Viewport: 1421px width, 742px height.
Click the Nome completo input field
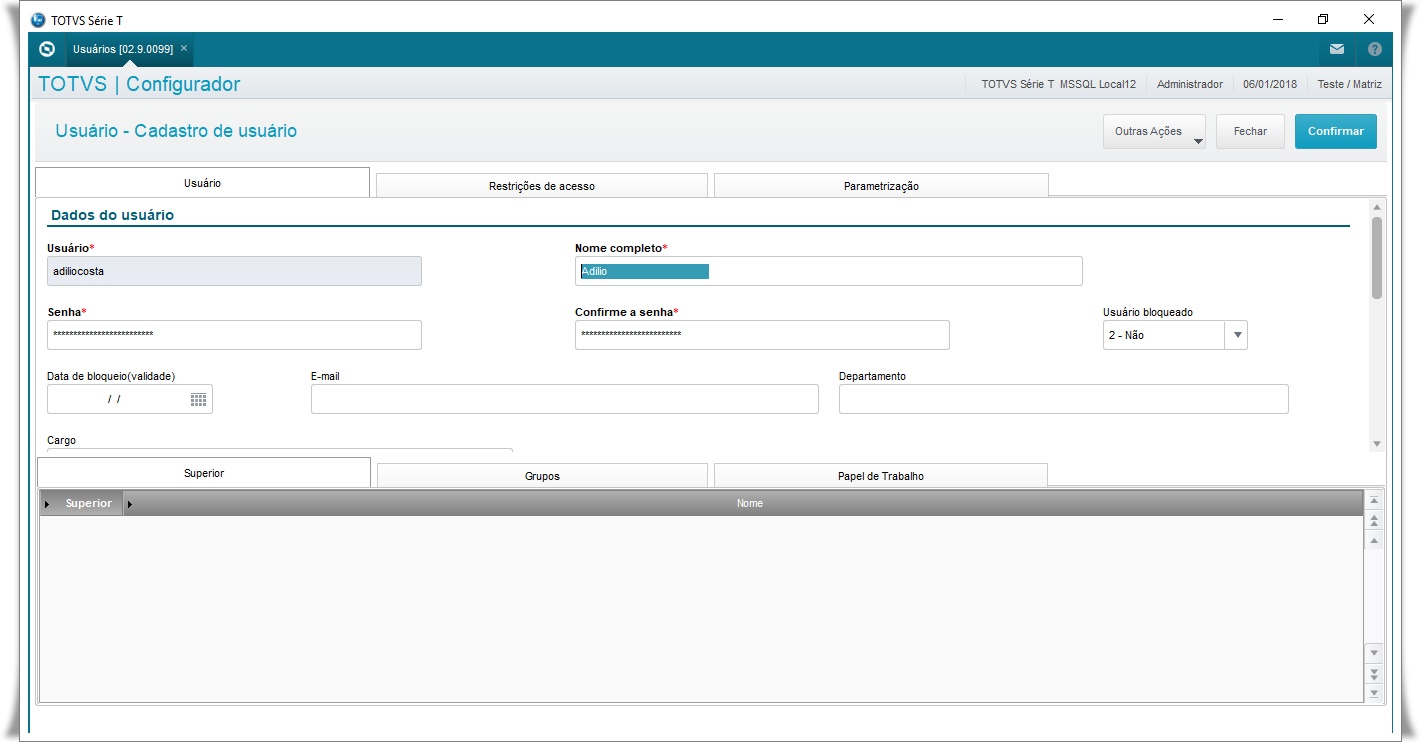click(829, 271)
